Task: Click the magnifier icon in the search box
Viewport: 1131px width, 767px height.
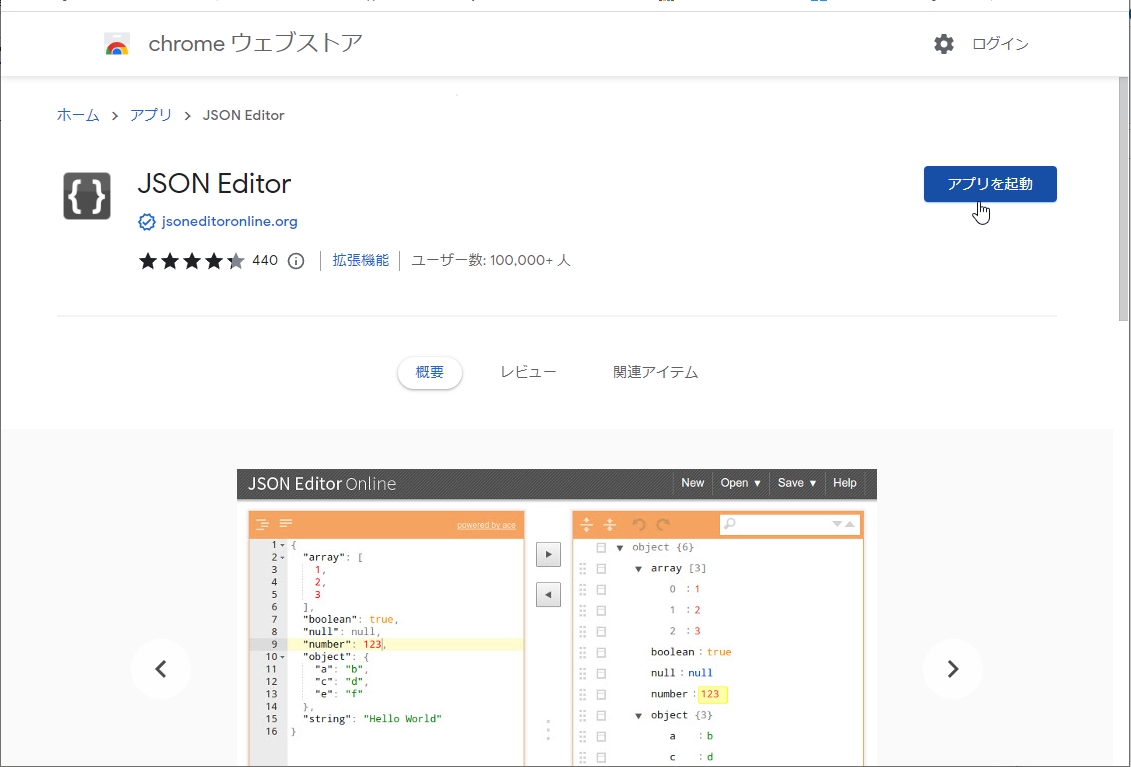Action: coord(730,523)
